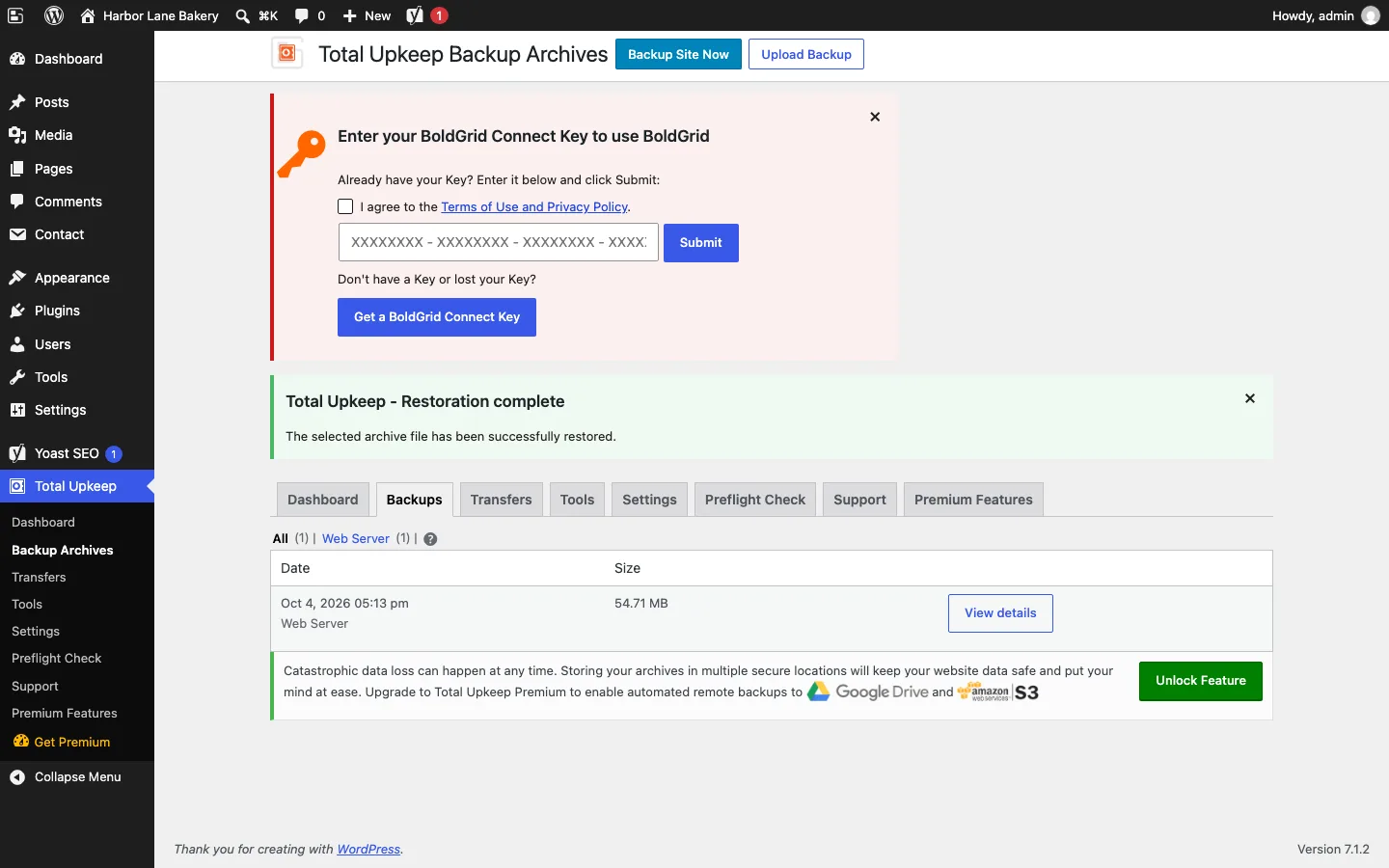Open the Premium Features tab
Screen dimensions: 1389x868
tap(973, 500)
